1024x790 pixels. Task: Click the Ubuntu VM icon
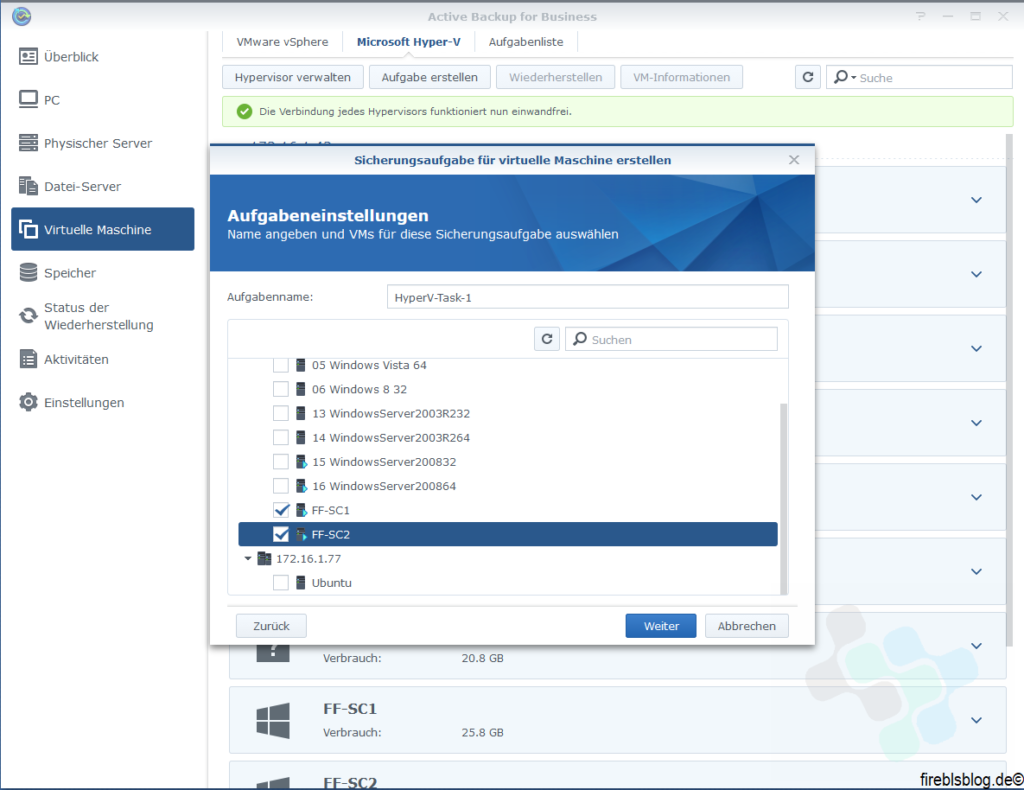(x=300, y=582)
